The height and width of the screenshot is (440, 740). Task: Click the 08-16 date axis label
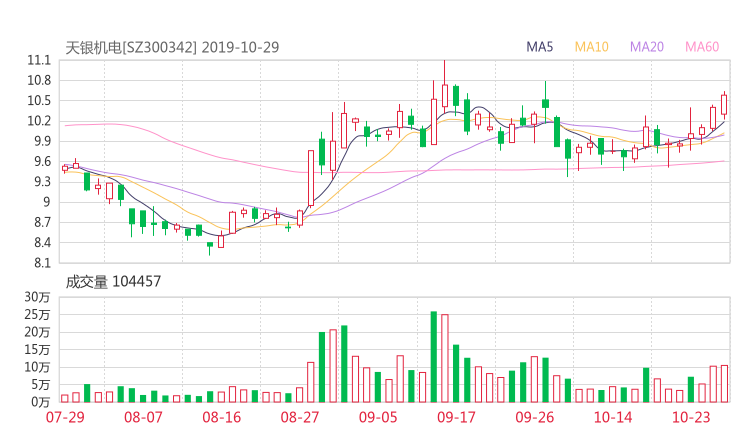(222, 417)
